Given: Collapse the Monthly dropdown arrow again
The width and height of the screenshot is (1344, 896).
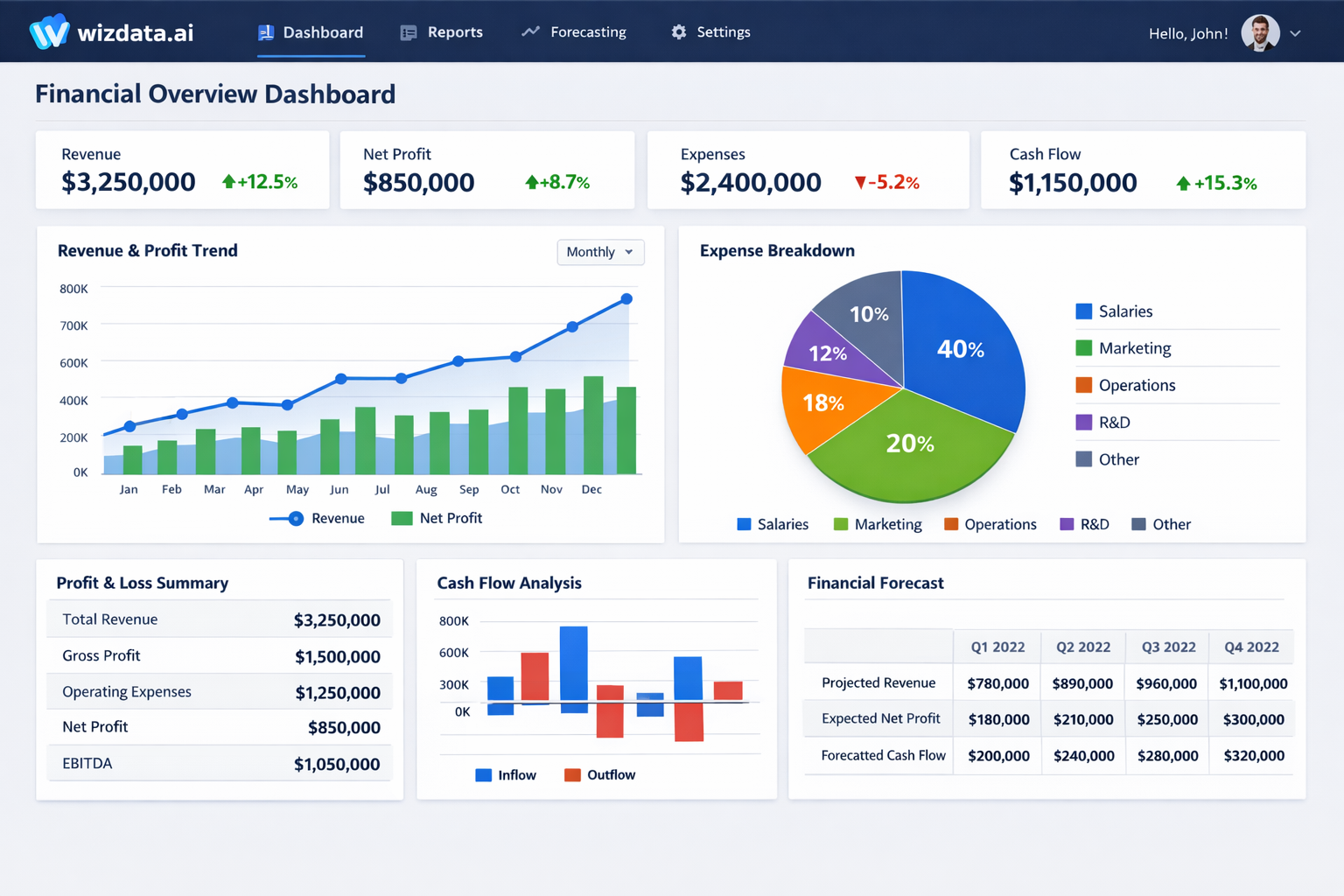Looking at the screenshot, I should tap(627, 252).
